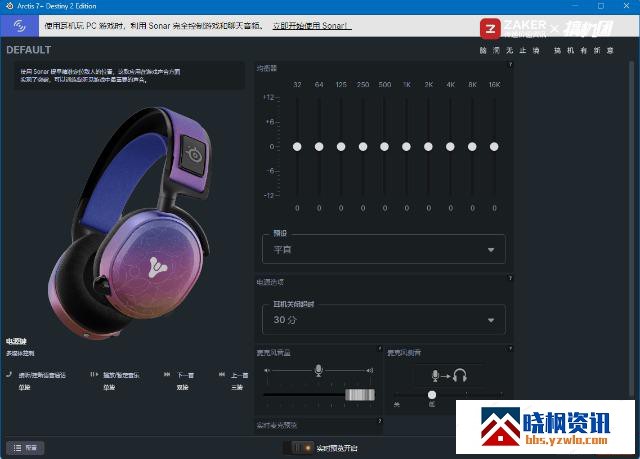The height and width of the screenshot is (459, 640).
Task: Click the 麦克风侧音 section heading
Action: [404, 353]
